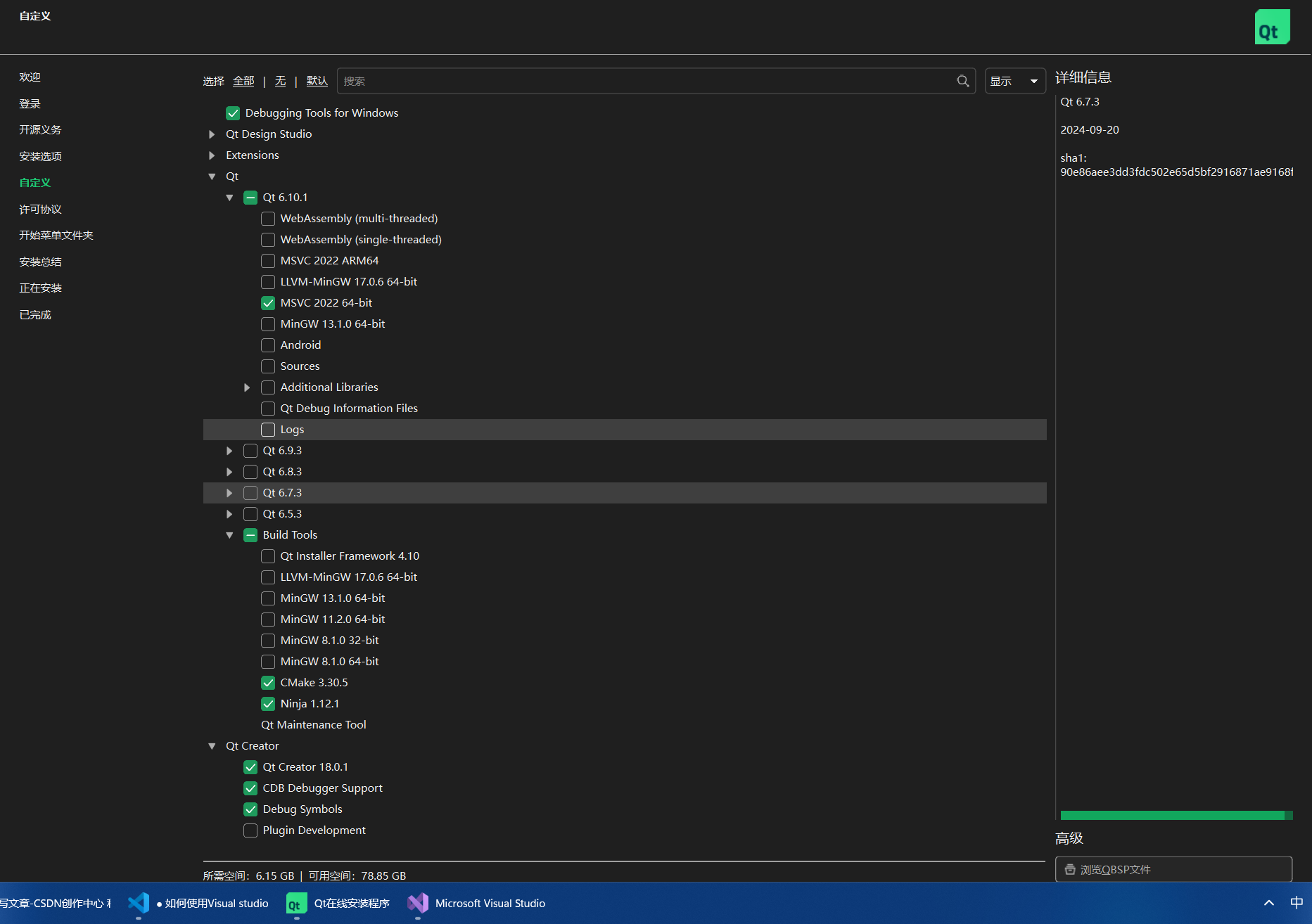Screen dimensions: 1312x924
Task: Click the archive icon on the QBSP browse button
Action: 1070,869
